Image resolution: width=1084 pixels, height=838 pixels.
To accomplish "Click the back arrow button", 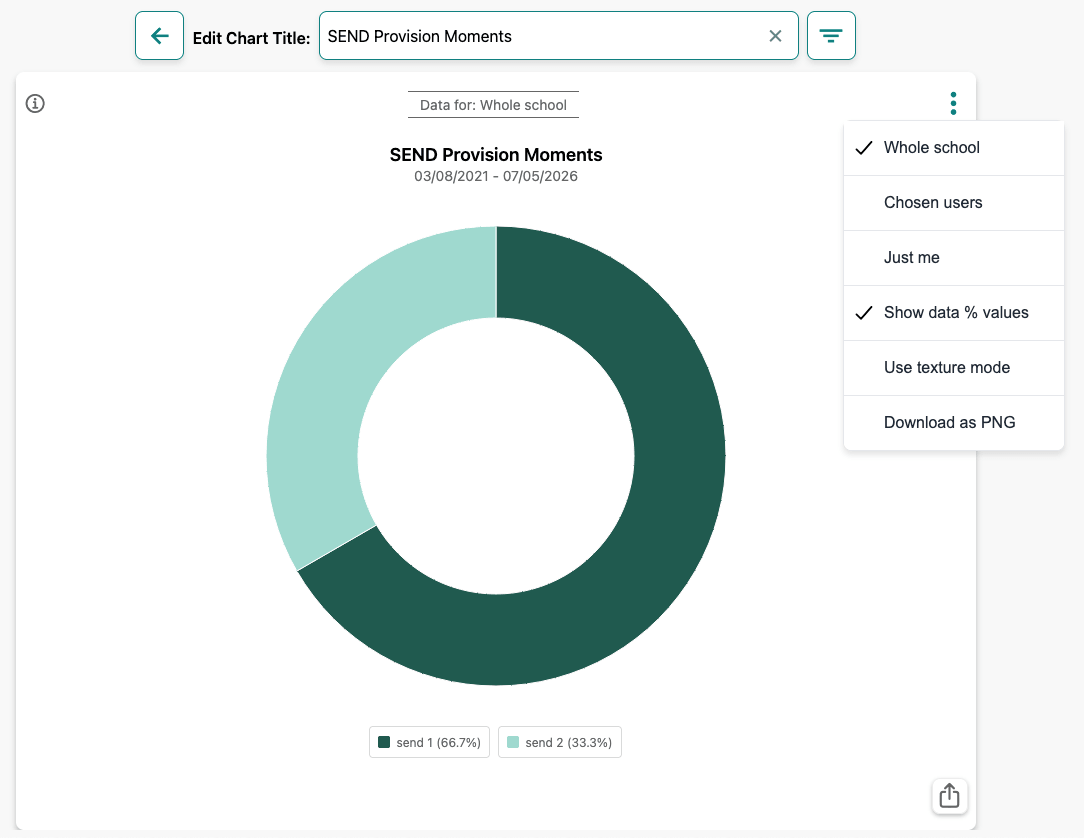I will click(x=159, y=36).
